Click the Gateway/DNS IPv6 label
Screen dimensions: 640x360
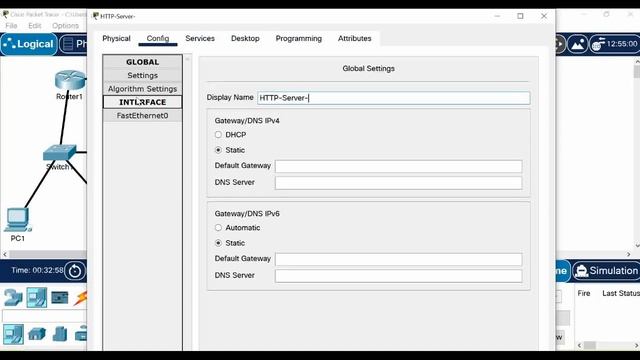247,214
